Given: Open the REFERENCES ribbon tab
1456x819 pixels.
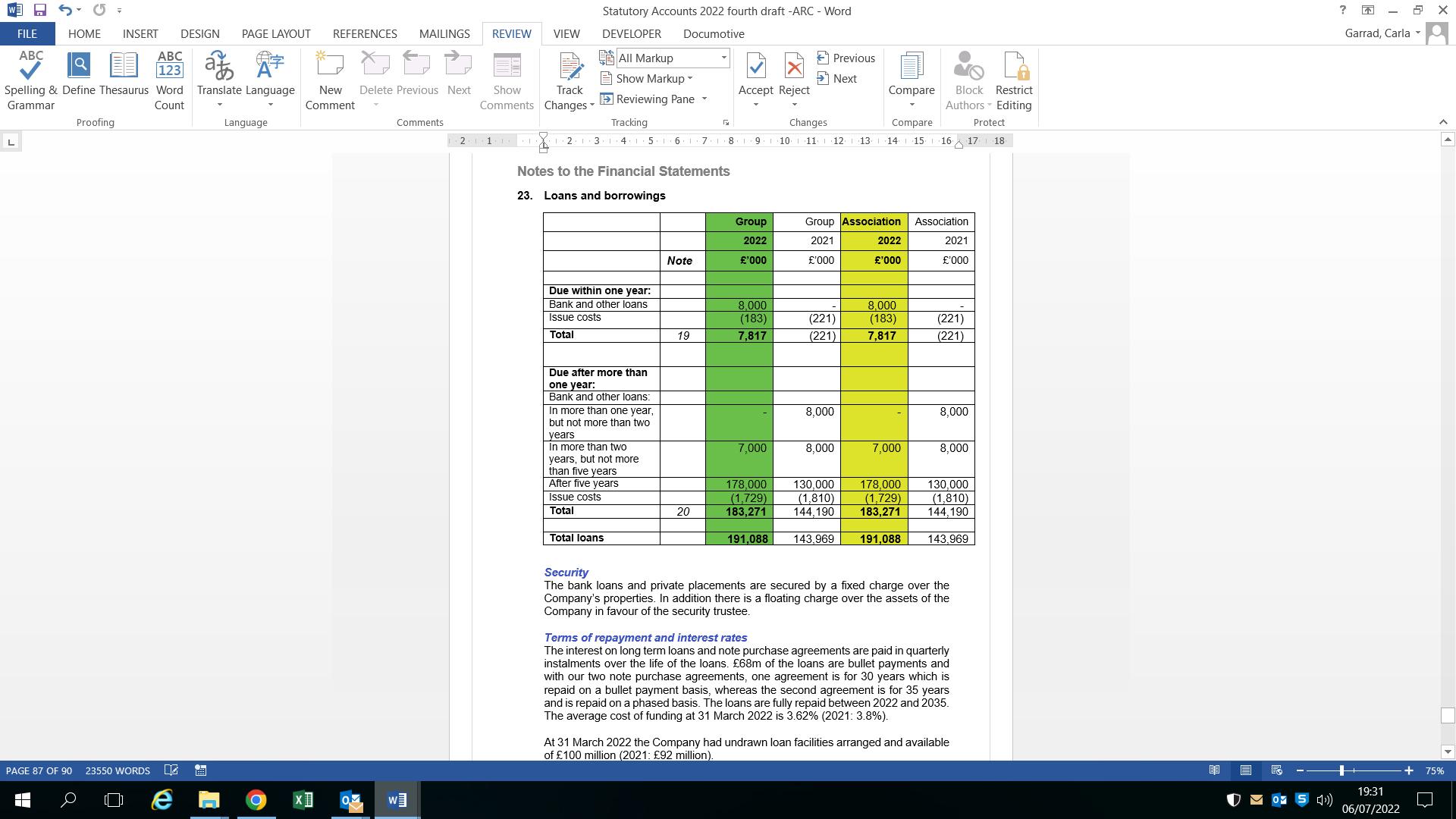Looking at the screenshot, I should pos(365,34).
